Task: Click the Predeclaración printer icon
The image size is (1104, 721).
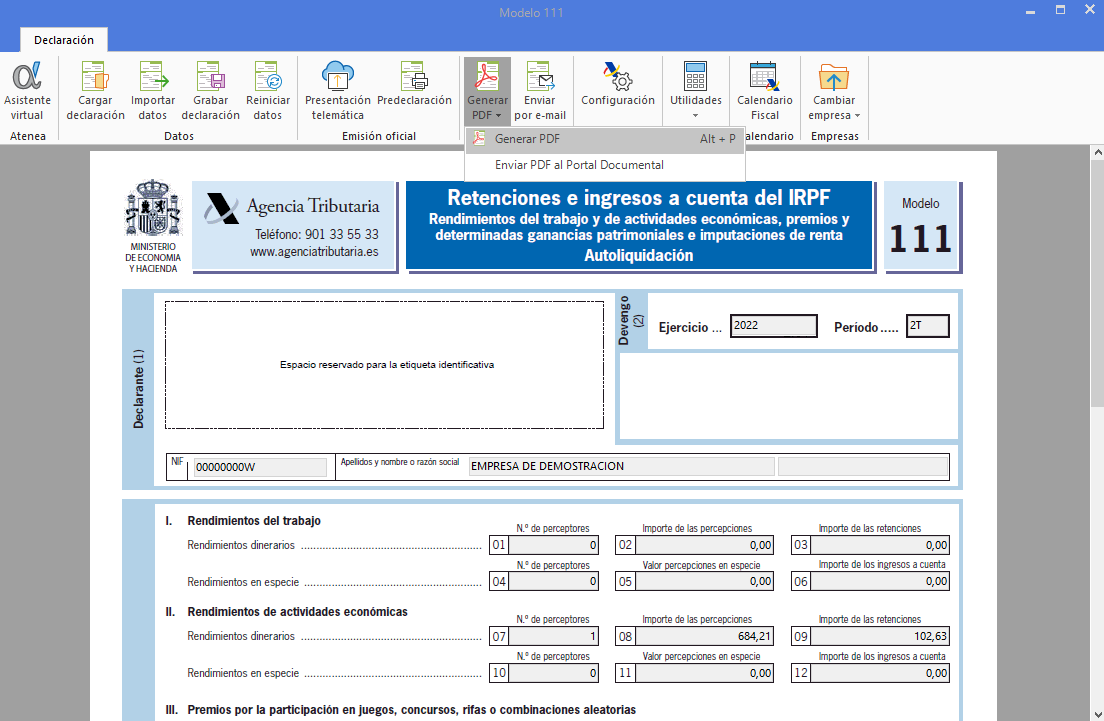Action: click(x=414, y=77)
